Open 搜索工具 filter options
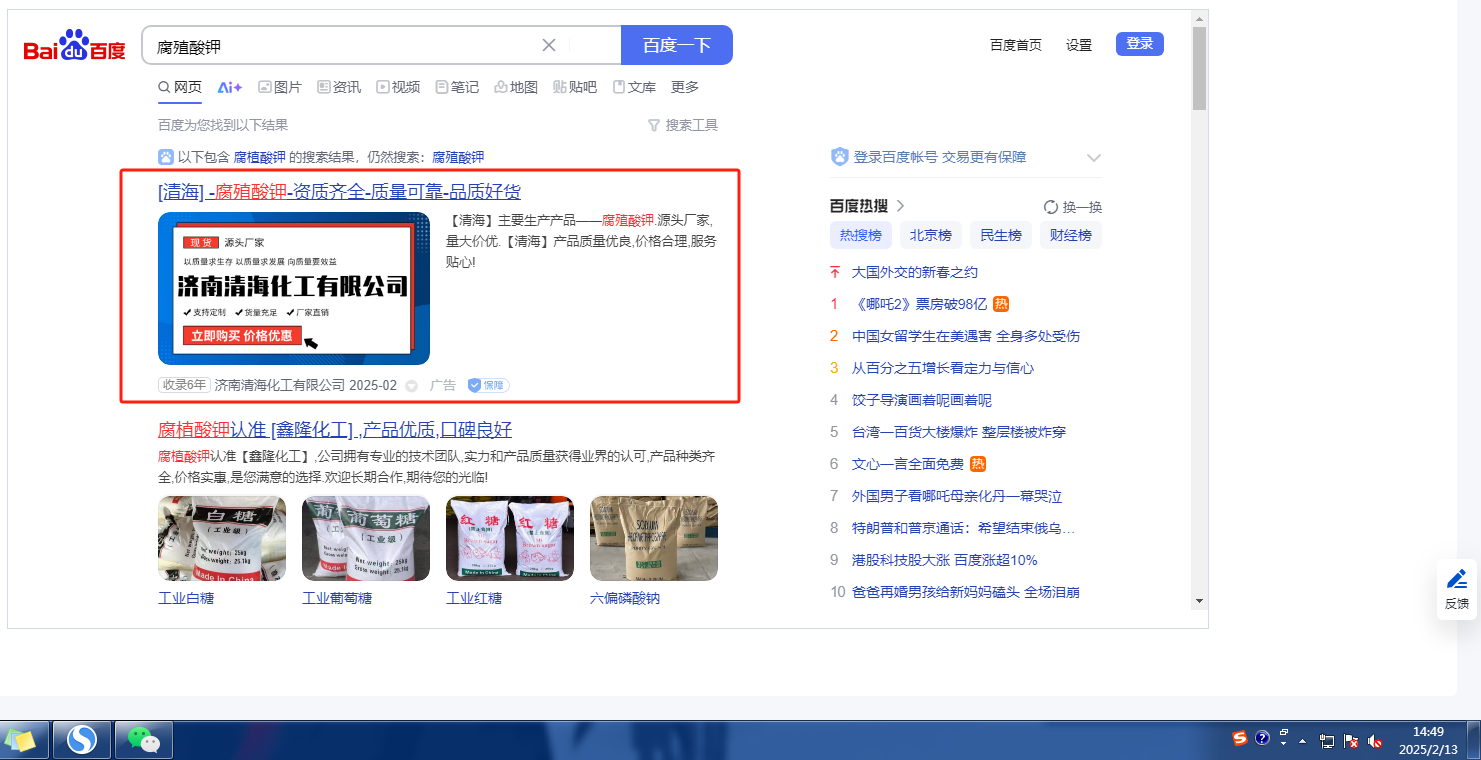Image resolution: width=1481 pixels, height=760 pixels. pyautogui.click(x=683, y=125)
